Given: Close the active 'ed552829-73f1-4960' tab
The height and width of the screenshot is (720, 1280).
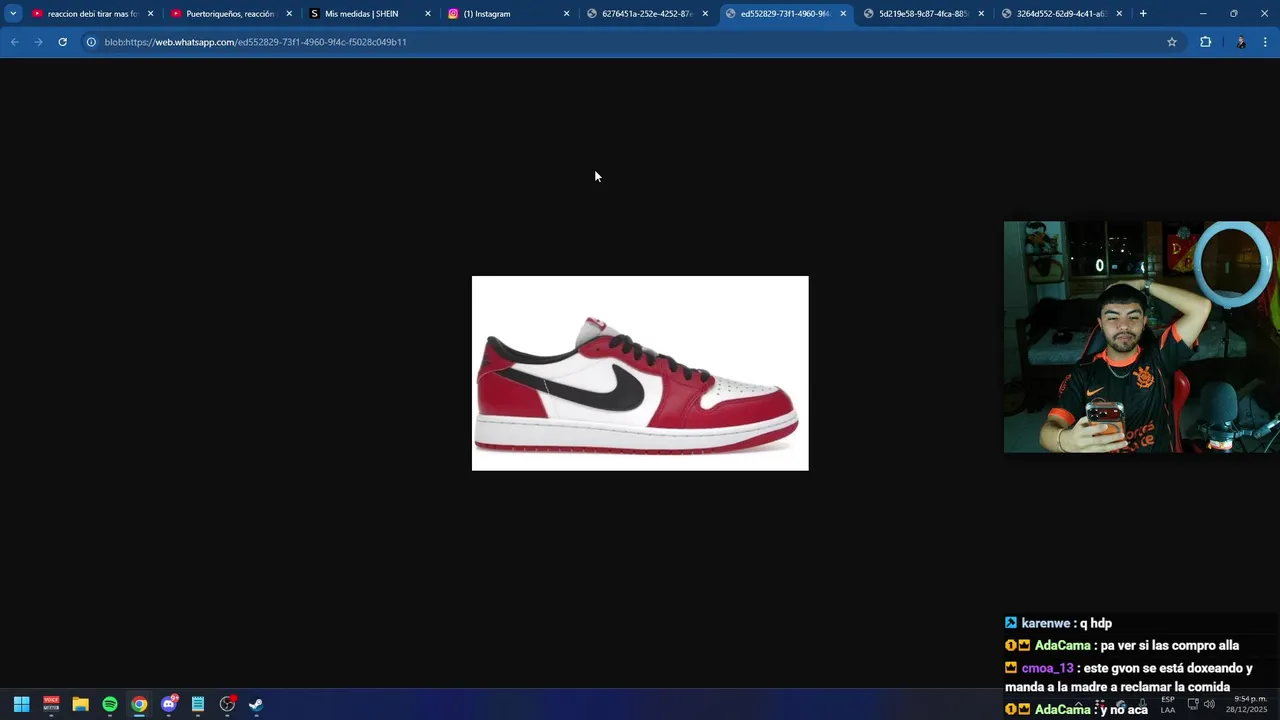Looking at the screenshot, I should (x=843, y=14).
